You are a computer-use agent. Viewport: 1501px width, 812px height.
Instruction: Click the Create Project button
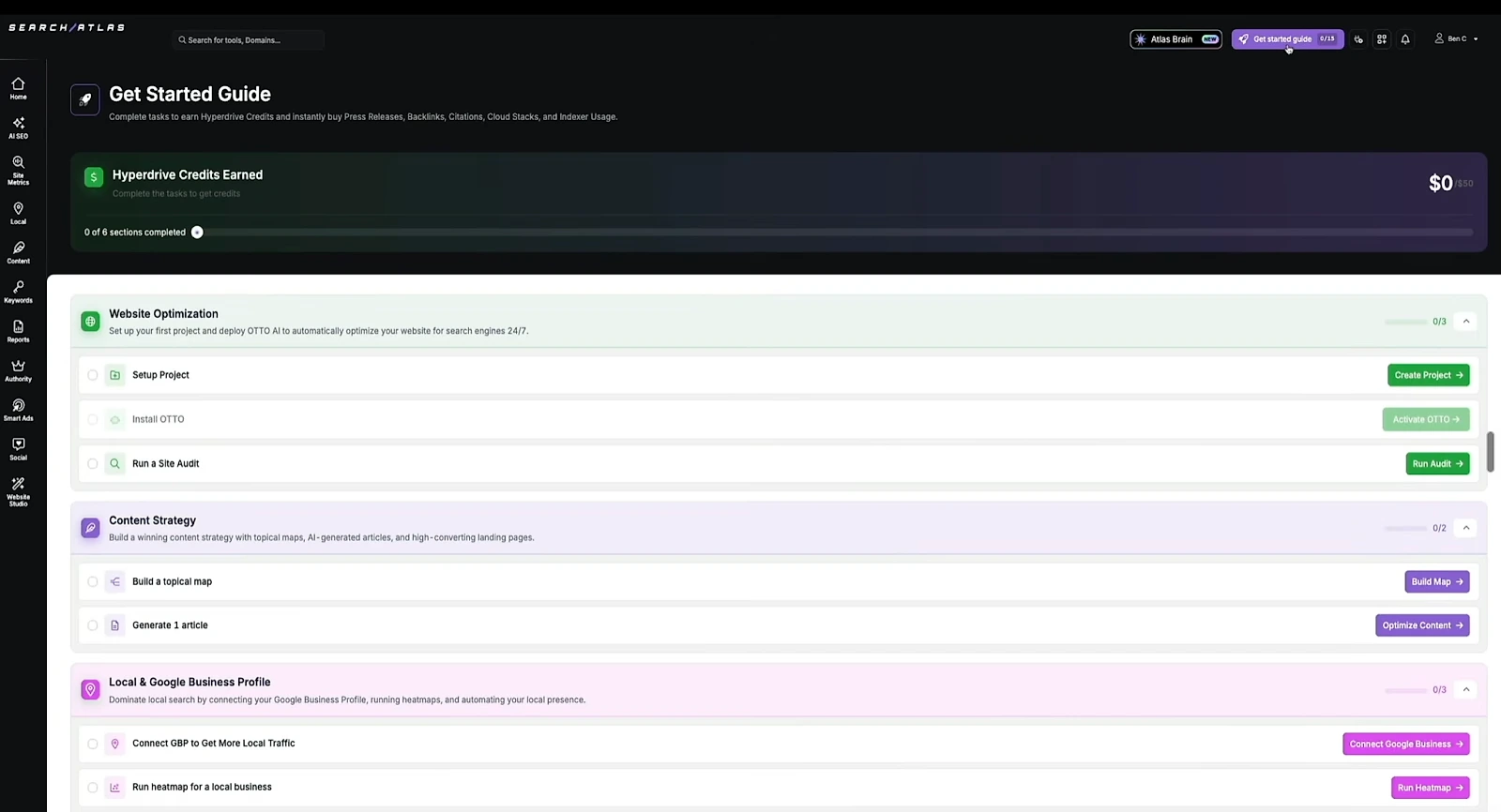[1428, 375]
